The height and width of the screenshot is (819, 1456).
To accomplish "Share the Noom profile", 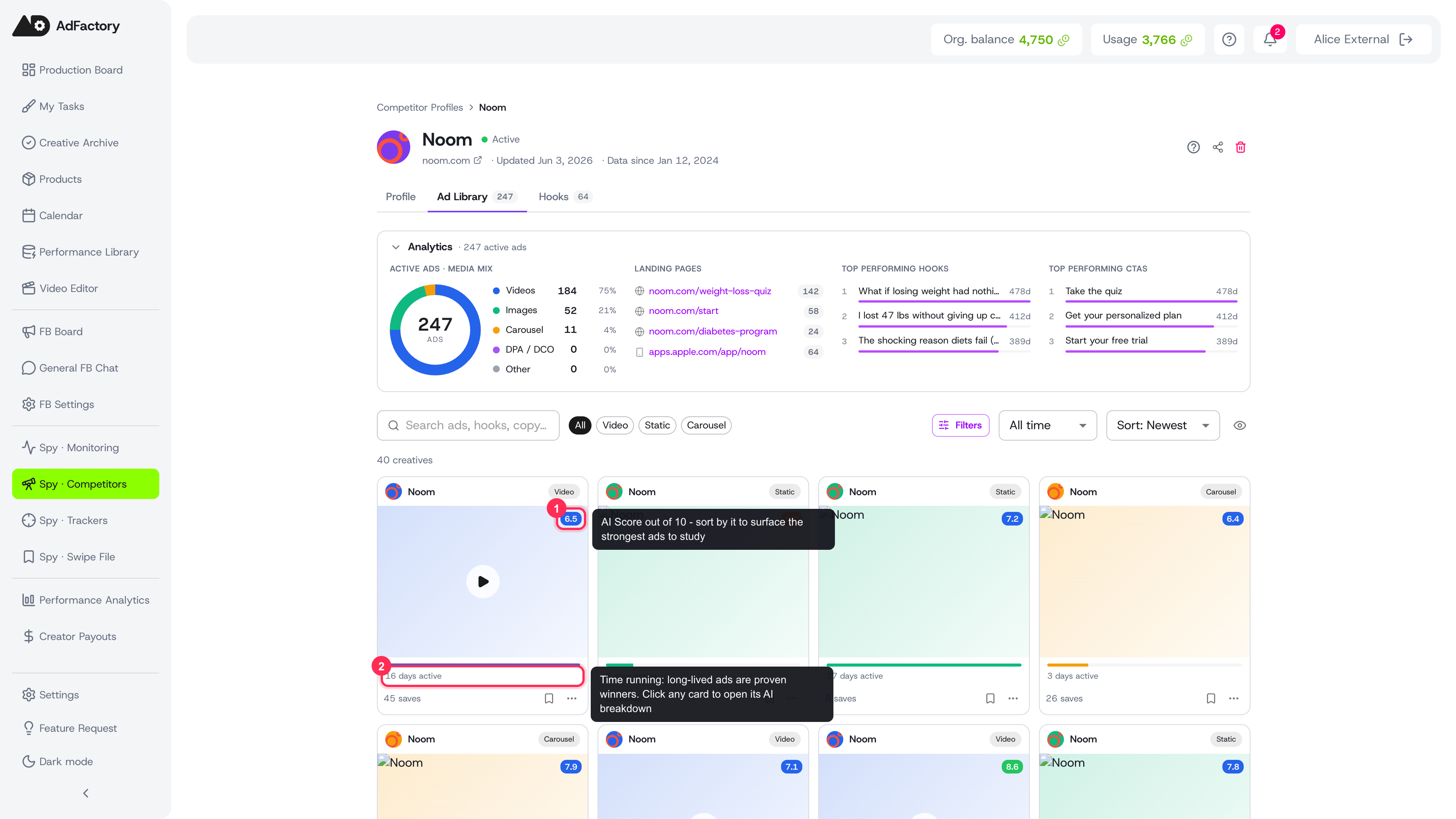I will point(1218,147).
